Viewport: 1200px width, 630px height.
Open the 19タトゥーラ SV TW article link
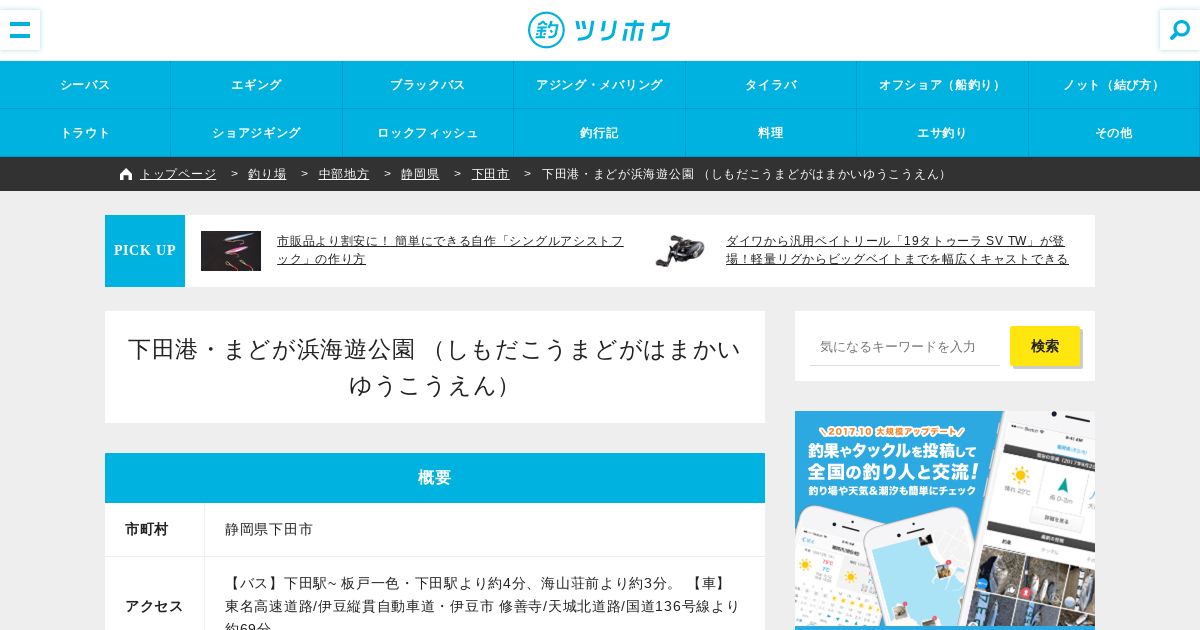[x=897, y=250]
